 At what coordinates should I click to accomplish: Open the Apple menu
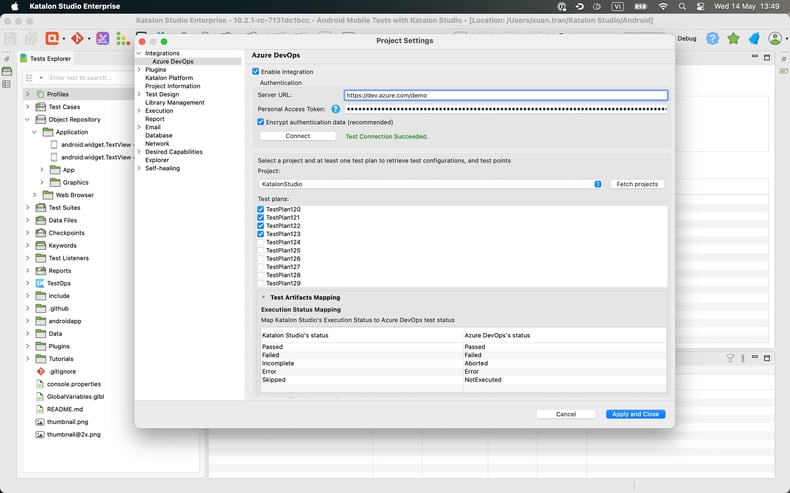pos(15,7)
